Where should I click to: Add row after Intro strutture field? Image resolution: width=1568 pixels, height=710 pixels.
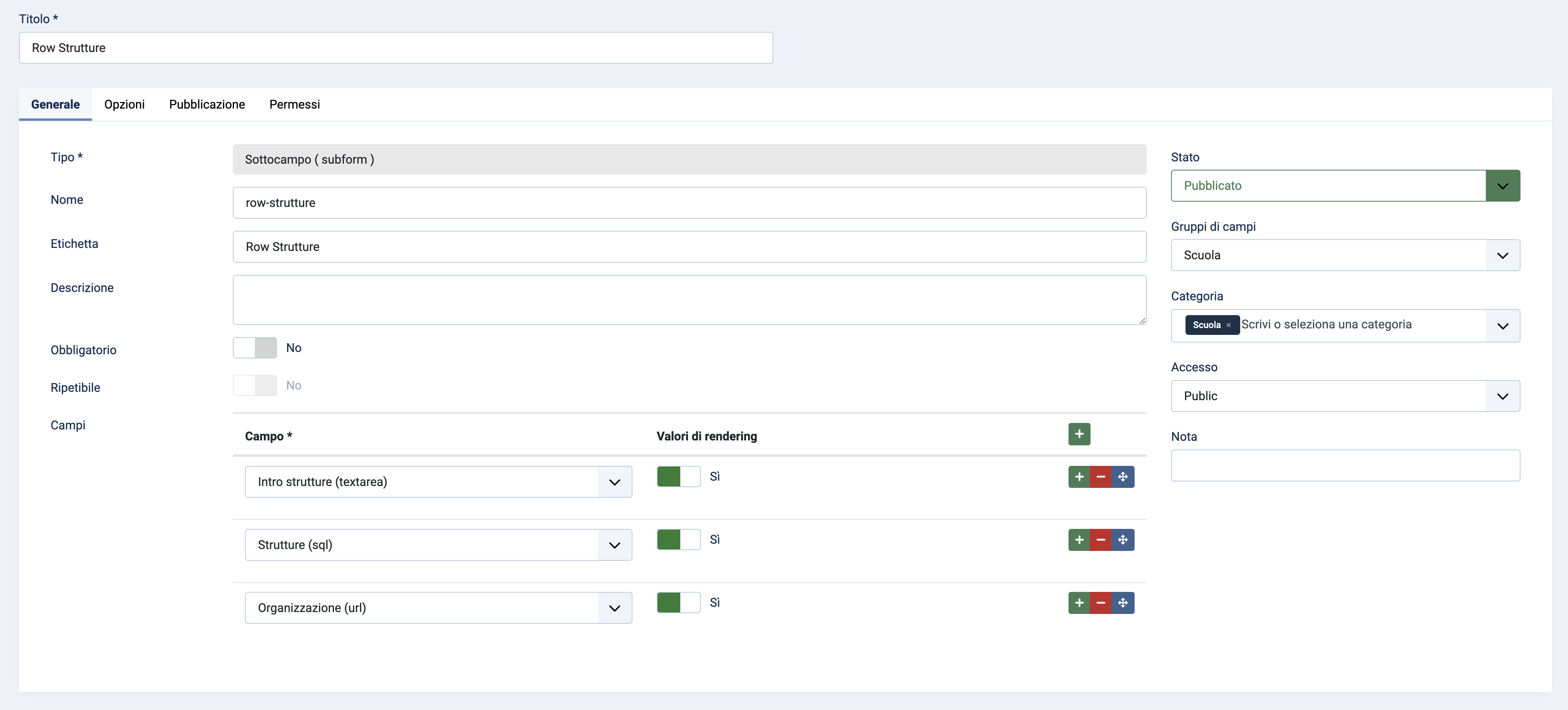[1079, 476]
